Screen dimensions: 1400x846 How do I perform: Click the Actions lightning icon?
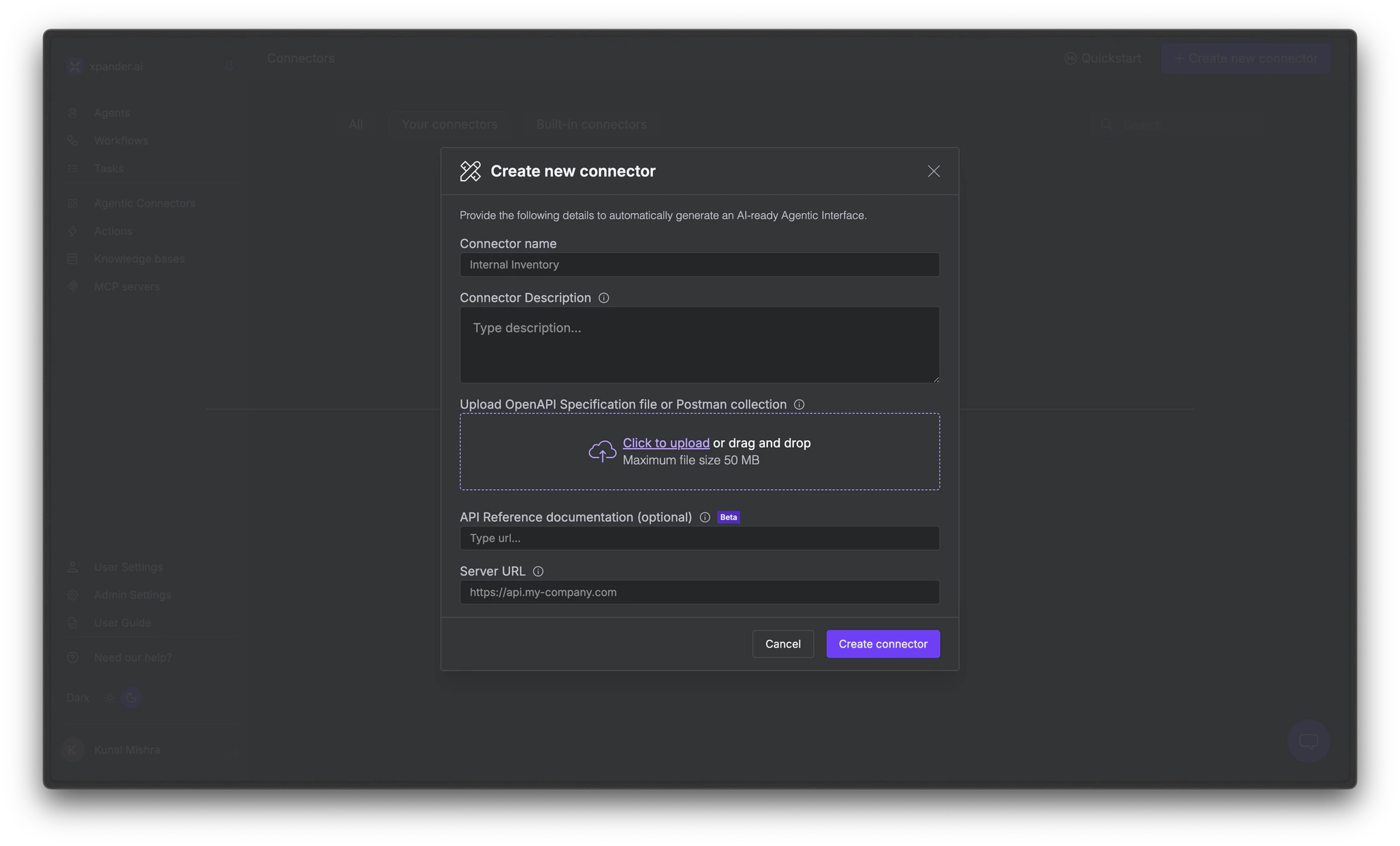[x=73, y=231]
